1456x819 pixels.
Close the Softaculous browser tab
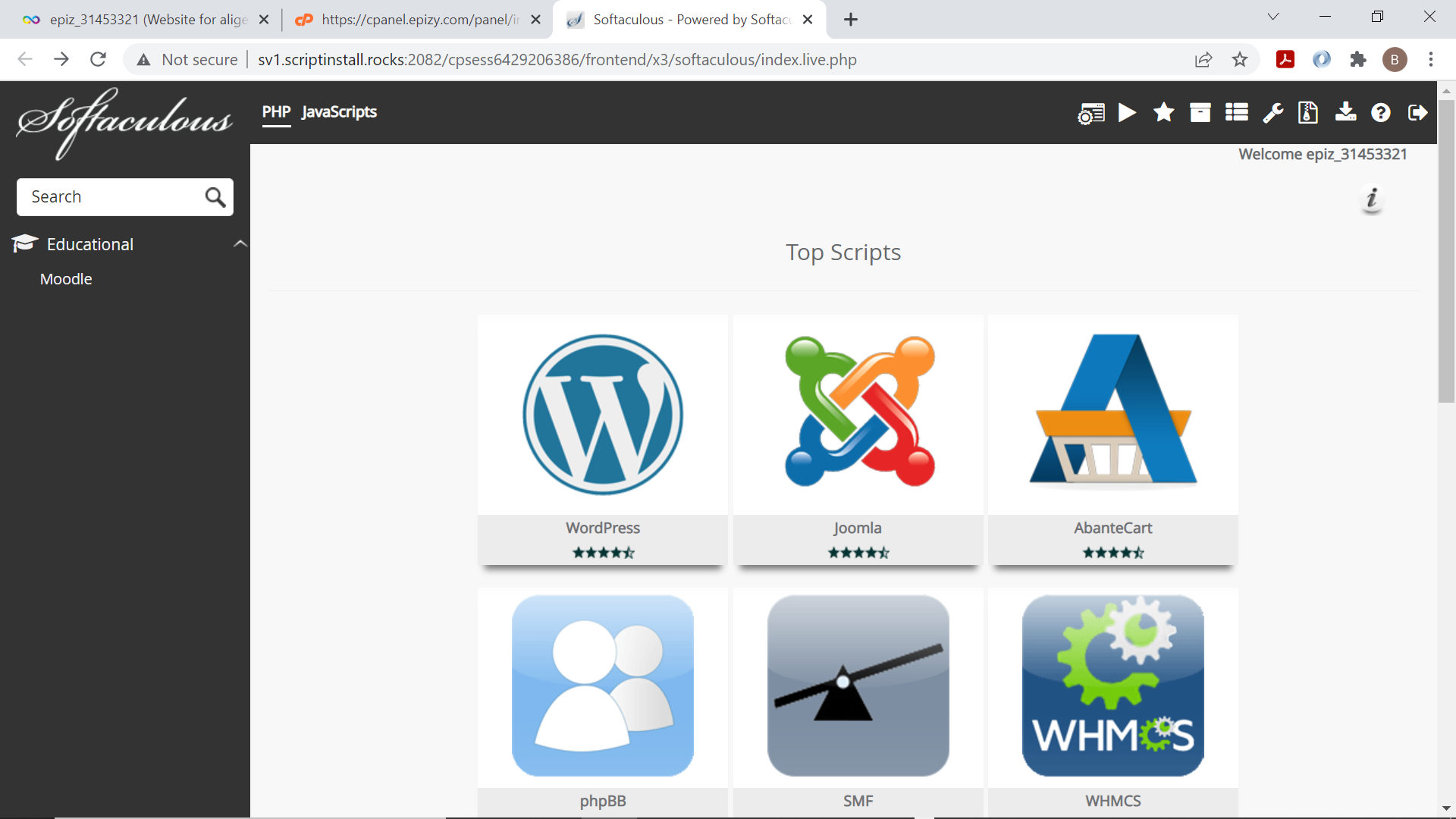coord(808,20)
